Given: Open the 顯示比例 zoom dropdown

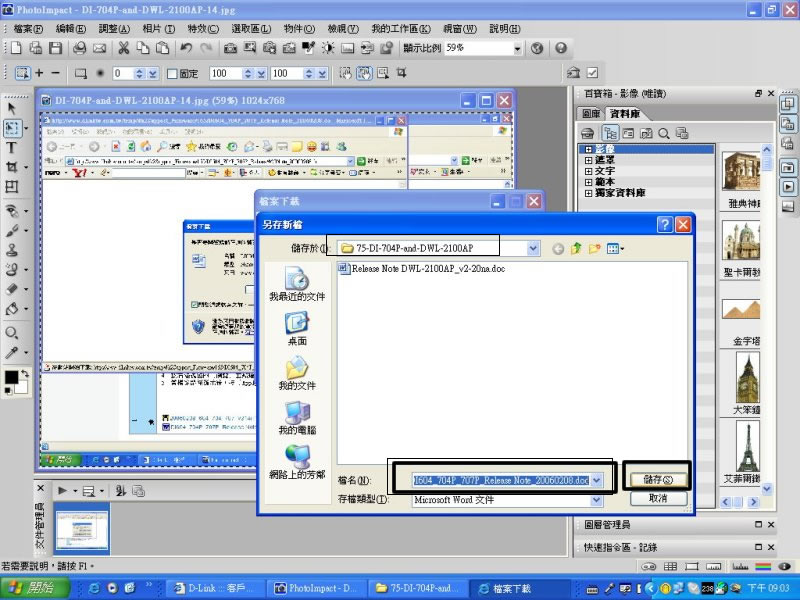Looking at the screenshot, I should pyautogui.click(x=517, y=48).
